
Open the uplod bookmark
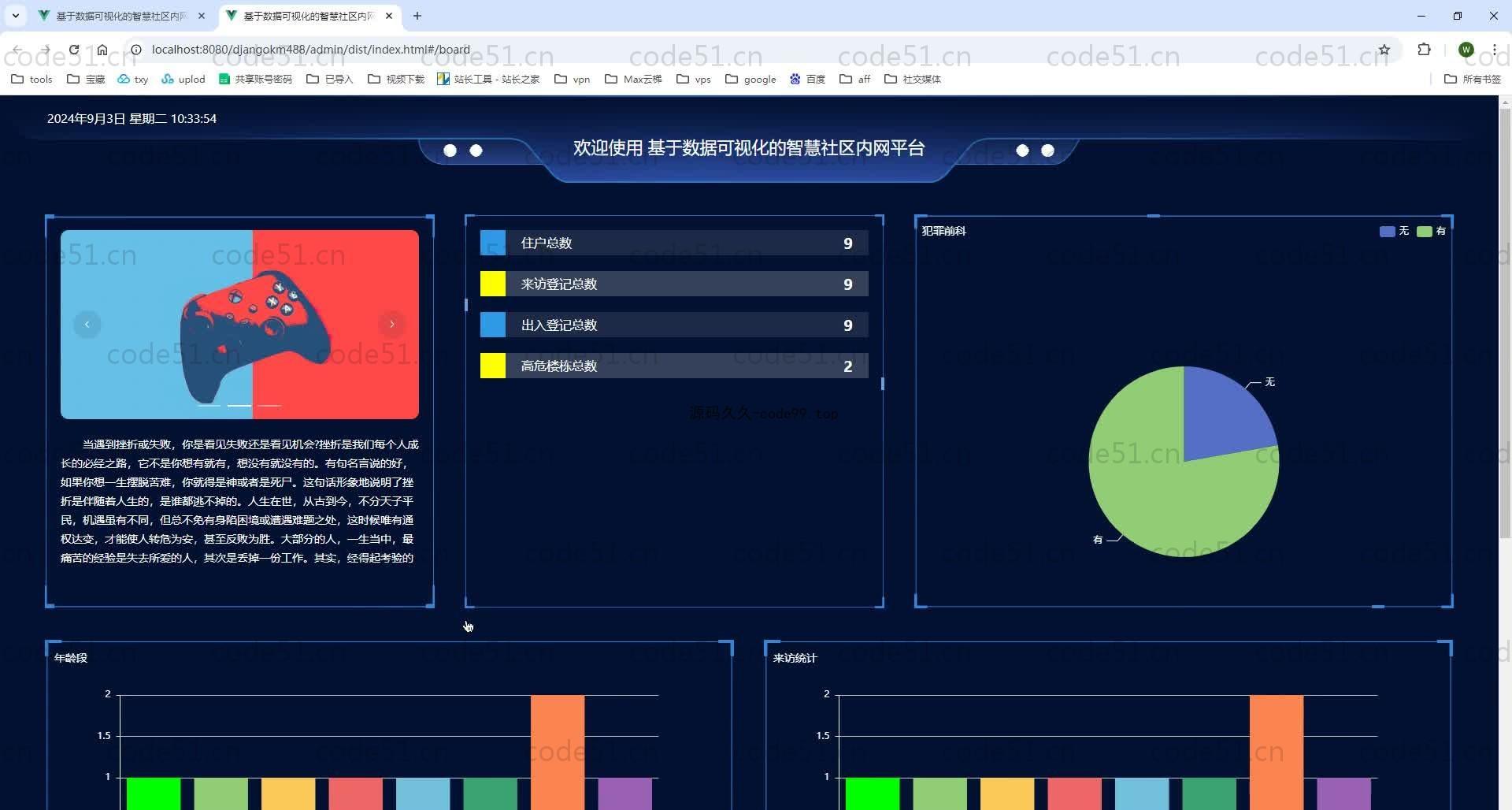coord(183,79)
